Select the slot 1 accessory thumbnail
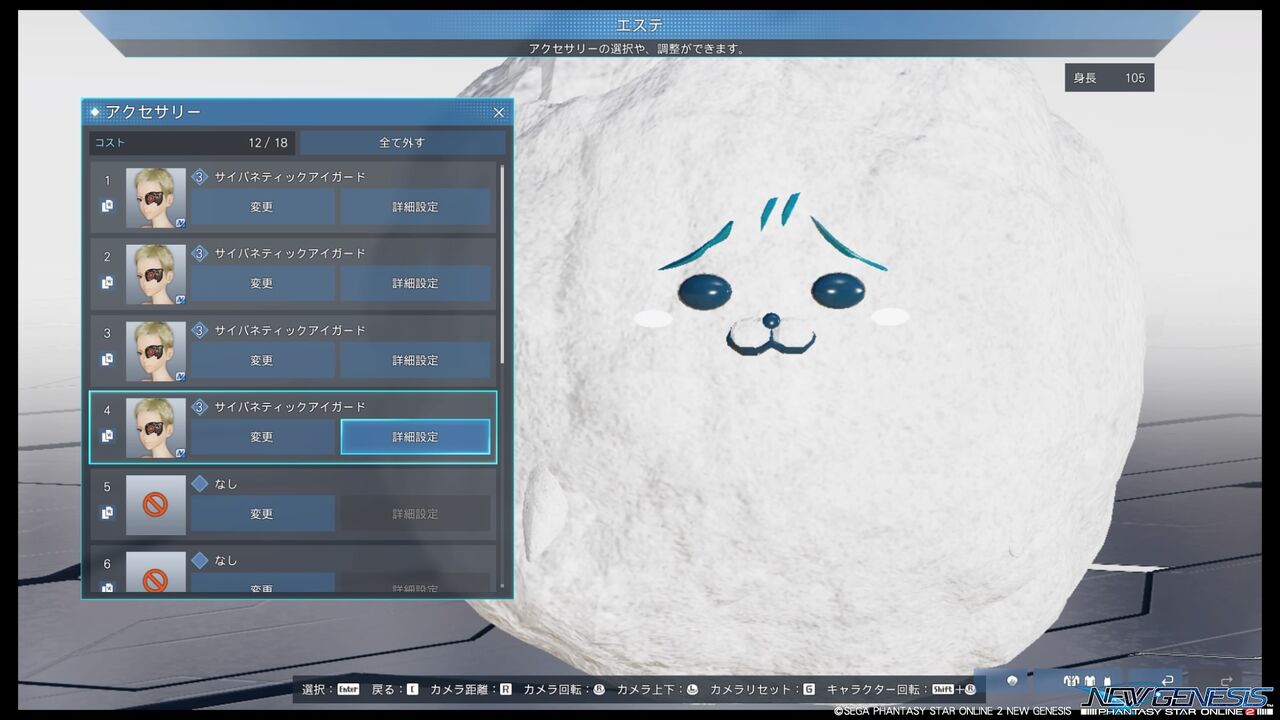The height and width of the screenshot is (720, 1280). coord(156,198)
